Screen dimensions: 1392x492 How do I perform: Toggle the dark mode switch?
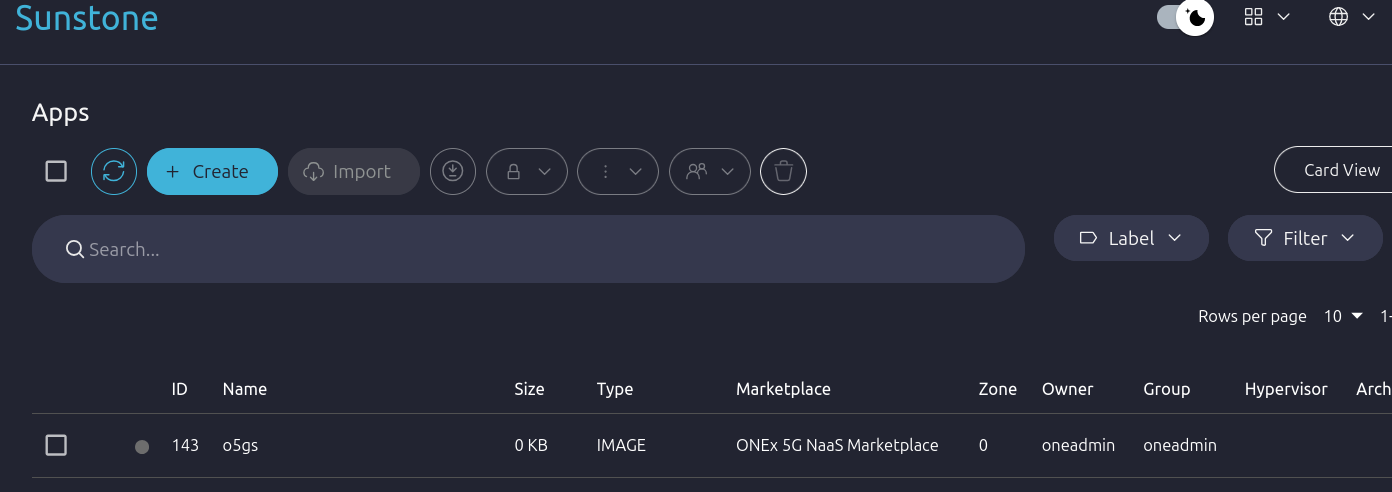pyautogui.click(x=1185, y=17)
